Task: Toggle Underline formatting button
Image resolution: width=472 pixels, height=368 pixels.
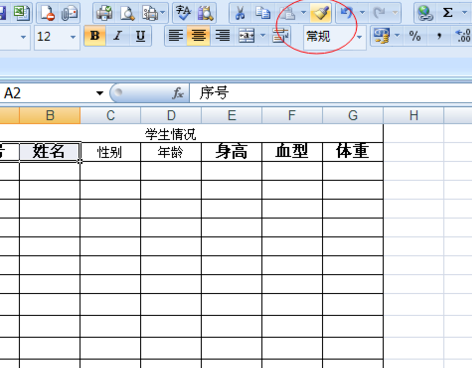Action: pyautogui.click(x=140, y=36)
